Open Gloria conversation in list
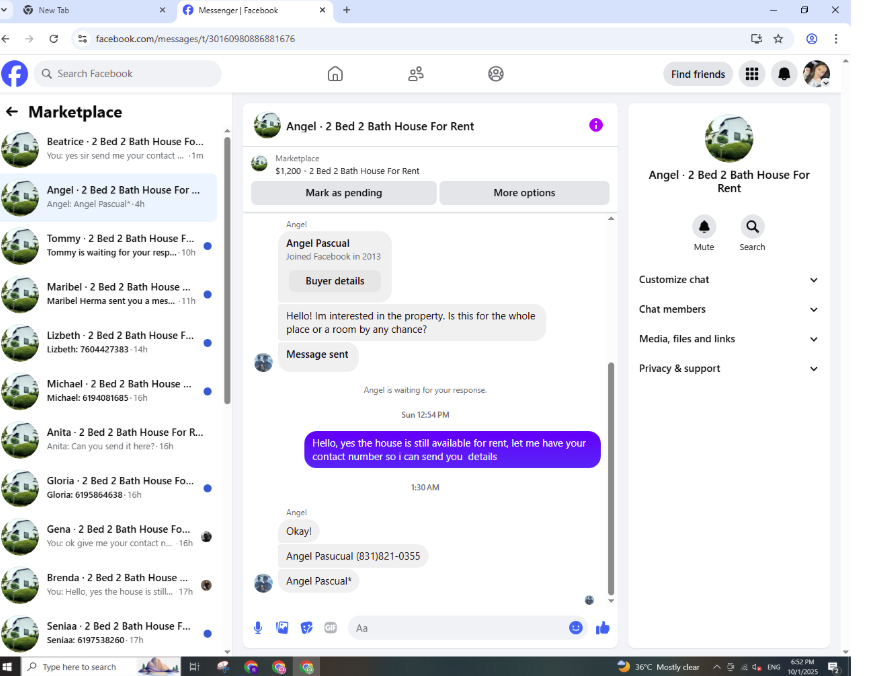The height and width of the screenshot is (676, 881). click(108, 488)
